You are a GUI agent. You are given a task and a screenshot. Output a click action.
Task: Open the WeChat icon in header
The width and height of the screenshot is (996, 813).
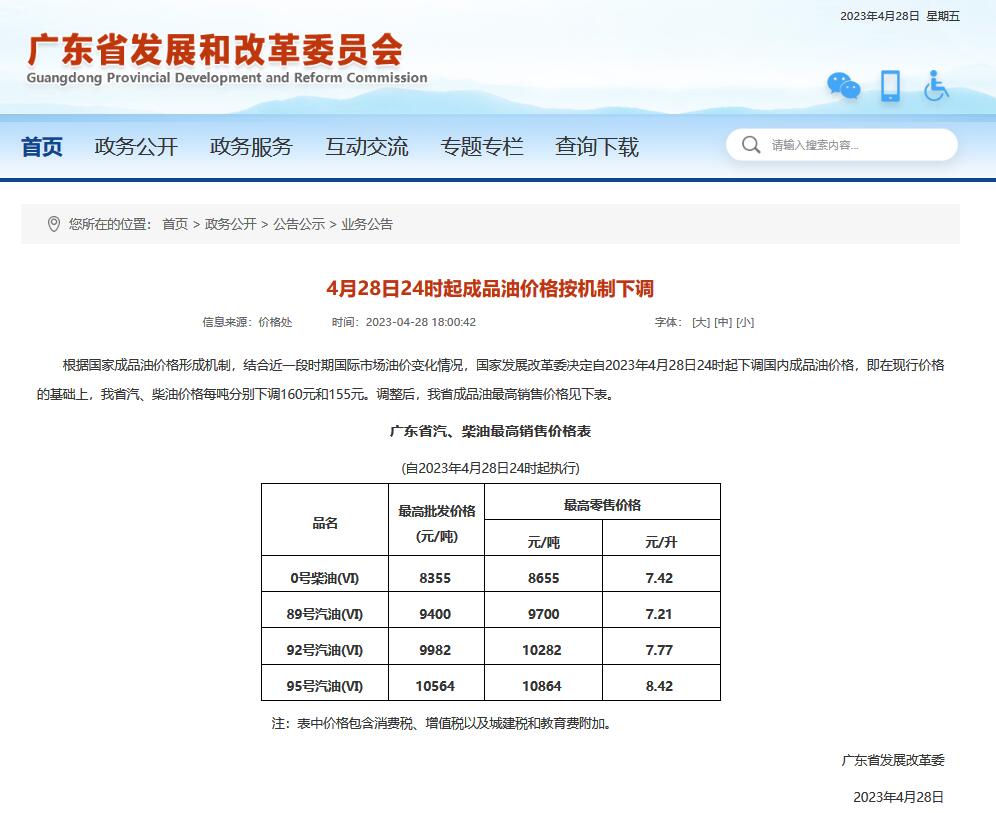click(843, 86)
